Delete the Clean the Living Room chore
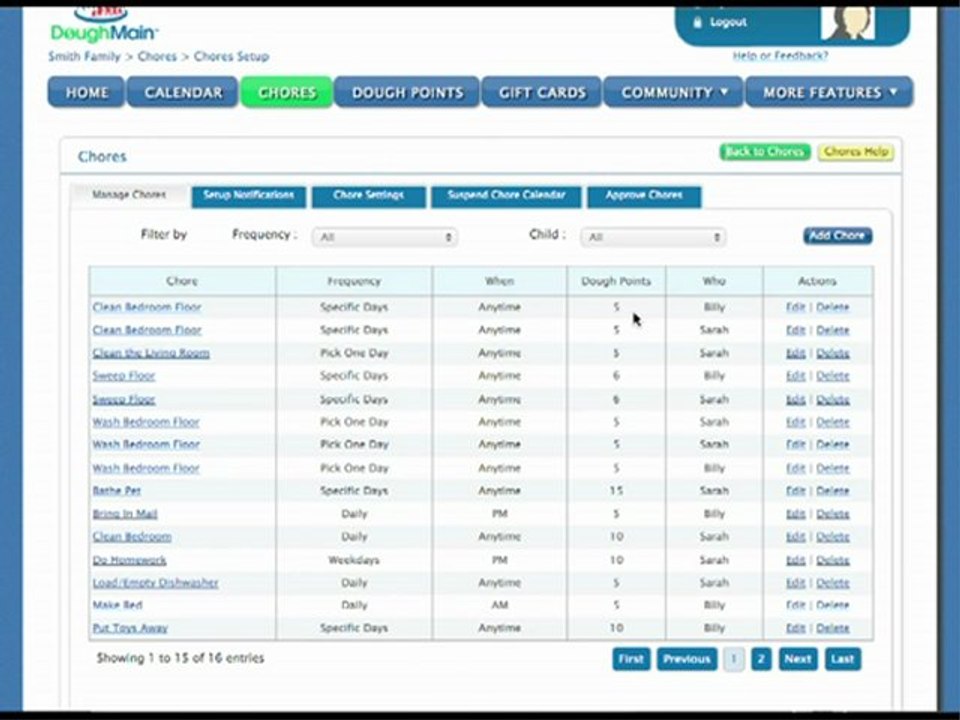Screen dimensions: 960x720 pos(833,353)
